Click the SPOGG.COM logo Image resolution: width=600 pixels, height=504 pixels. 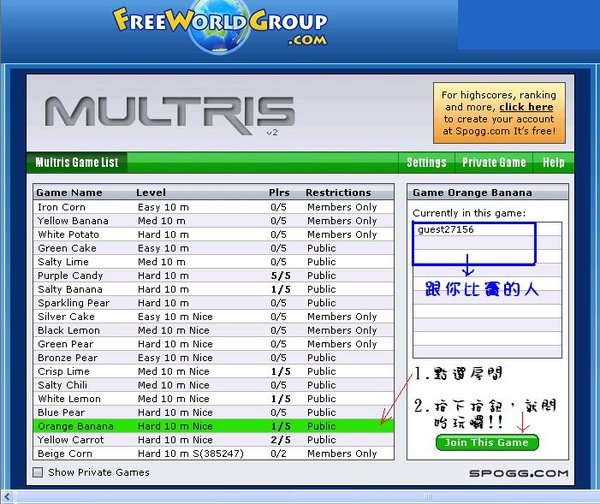[x=518, y=473]
